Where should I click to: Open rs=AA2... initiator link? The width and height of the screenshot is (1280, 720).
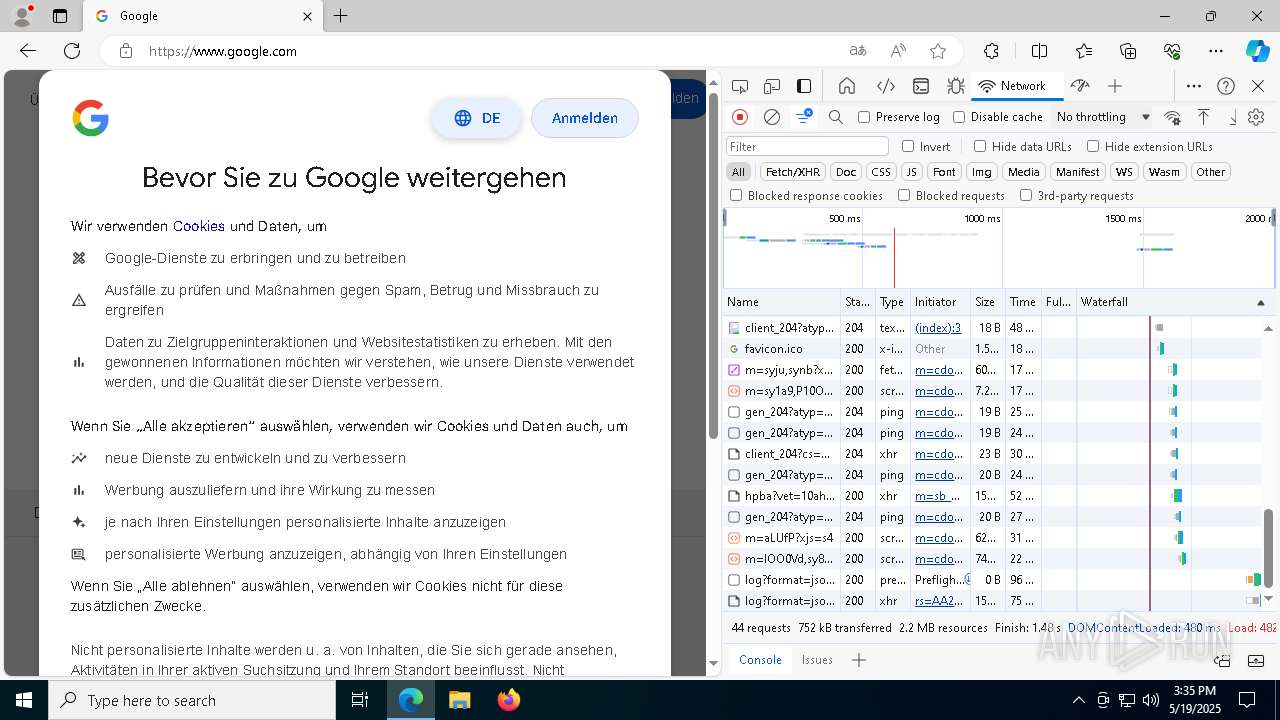(x=939, y=601)
